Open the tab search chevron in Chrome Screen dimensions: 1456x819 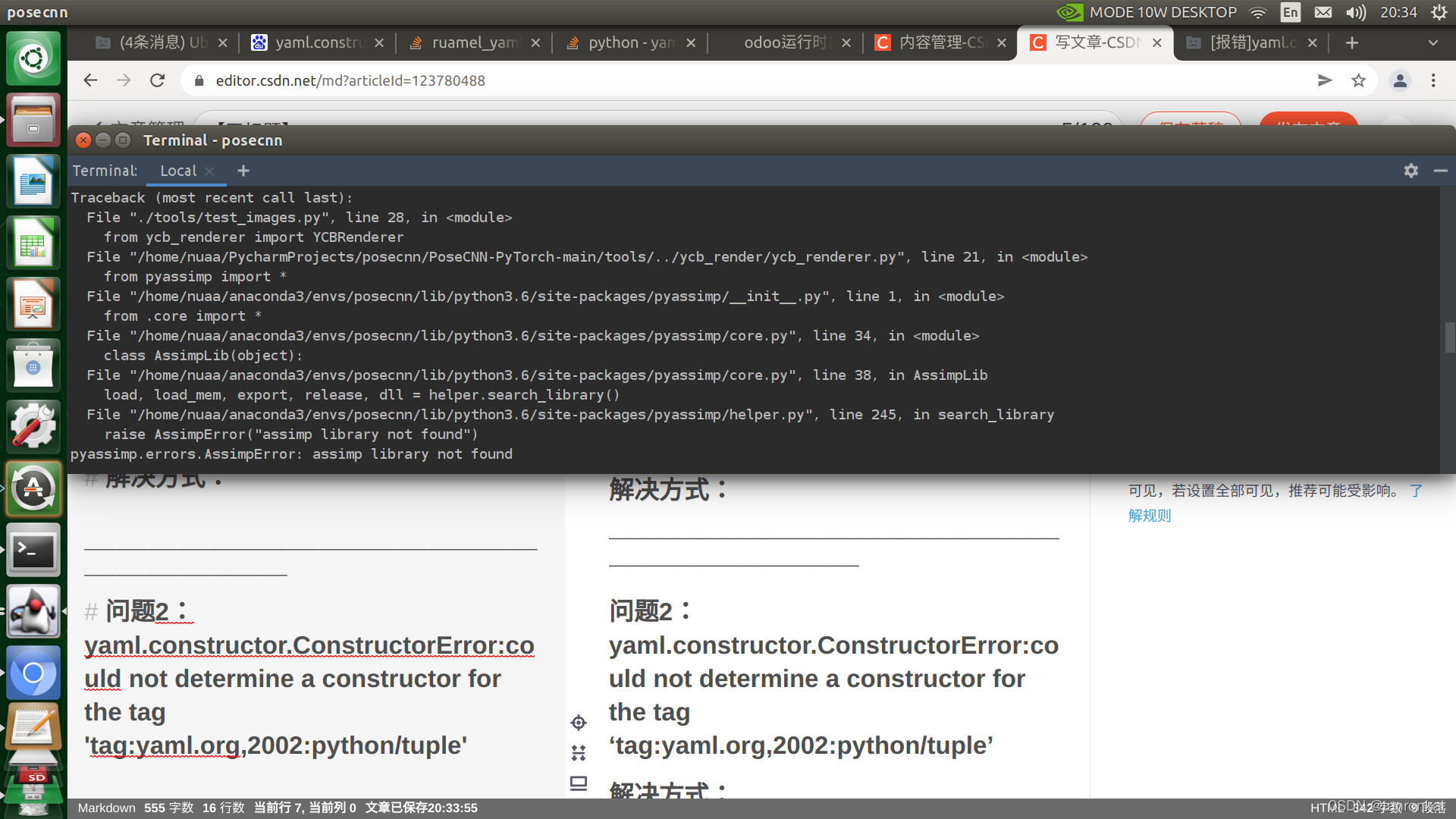point(1433,42)
